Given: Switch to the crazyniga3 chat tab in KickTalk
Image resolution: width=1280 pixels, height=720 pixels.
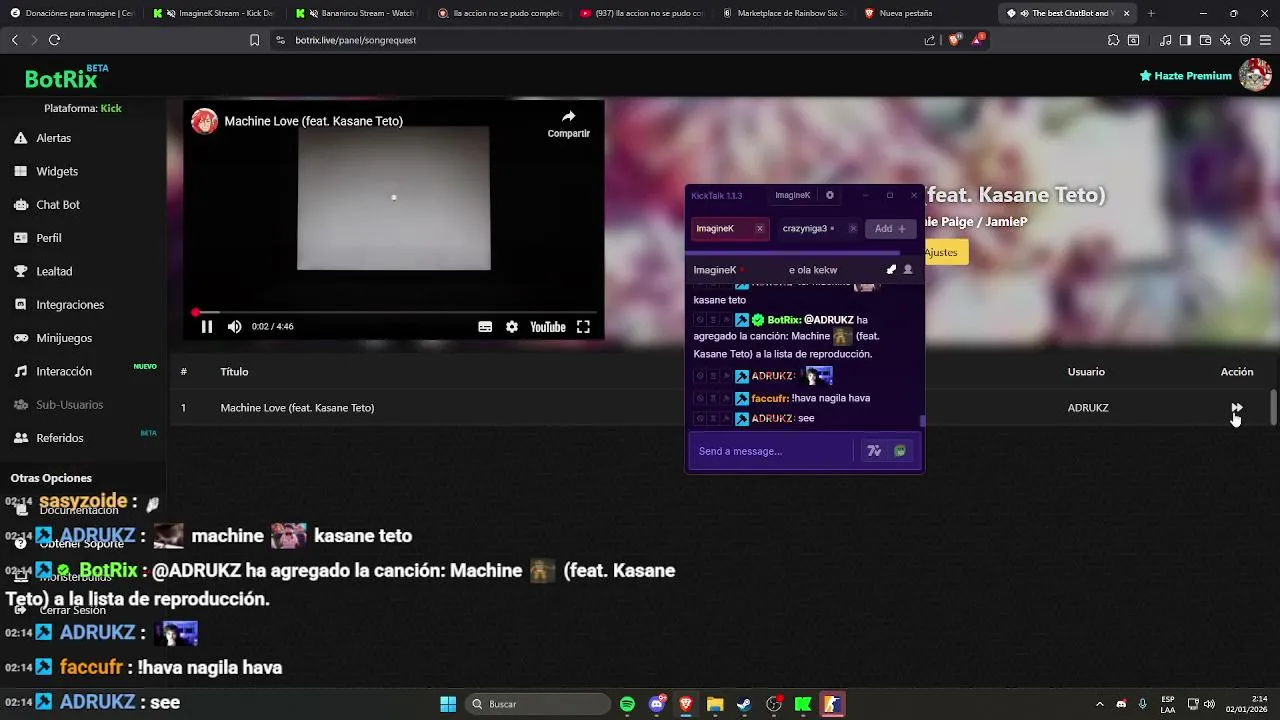Looking at the screenshot, I should (818, 229).
